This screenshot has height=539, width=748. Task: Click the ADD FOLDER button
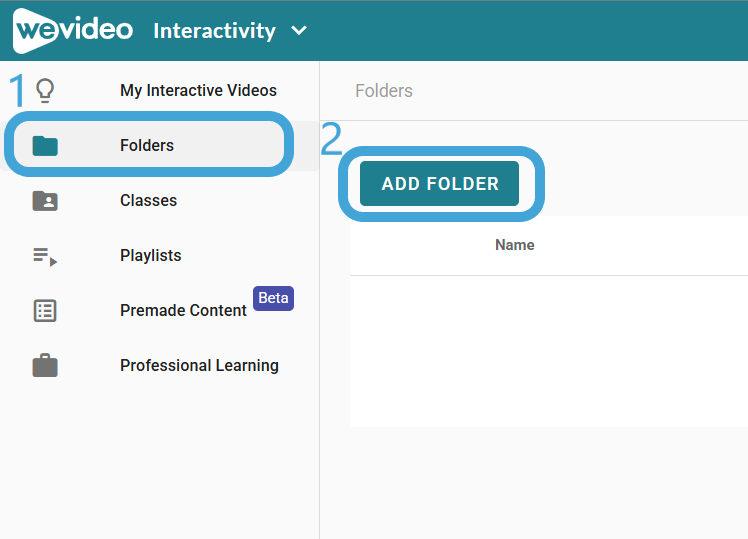pos(439,184)
